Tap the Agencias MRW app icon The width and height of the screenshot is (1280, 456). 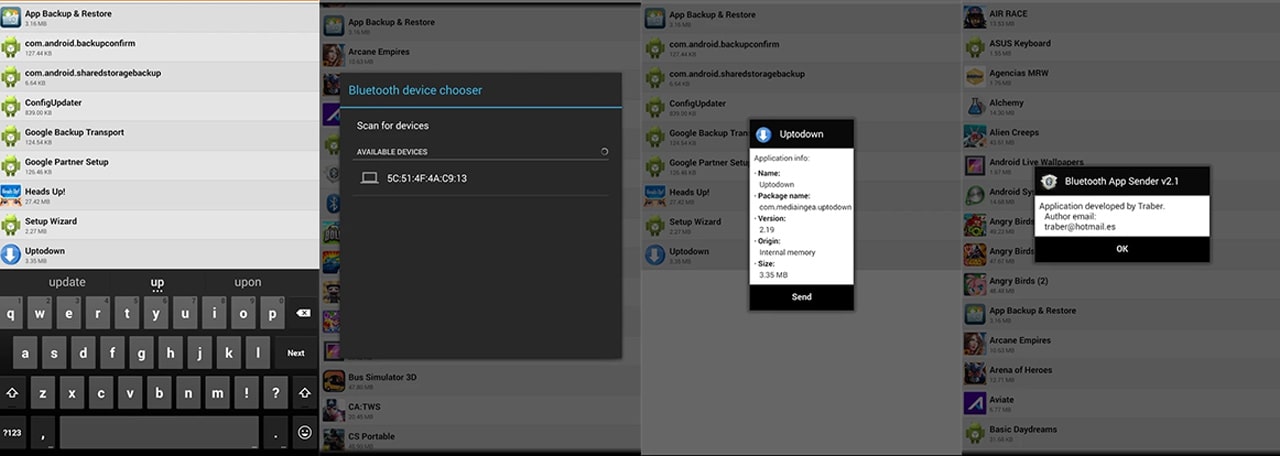pyautogui.click(x=975, y=76)
